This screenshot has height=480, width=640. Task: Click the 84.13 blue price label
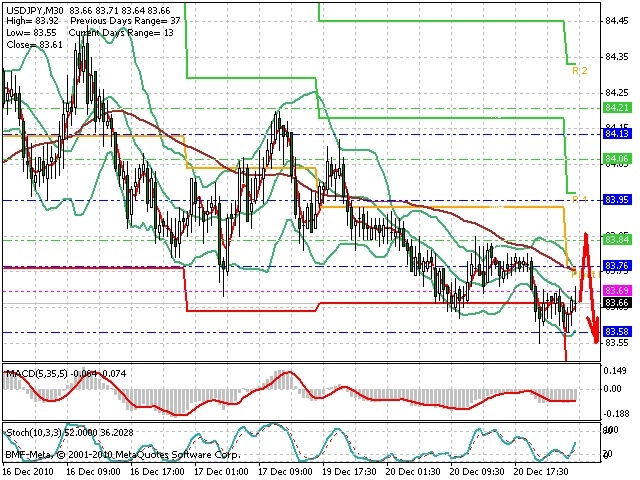(617, 133)
